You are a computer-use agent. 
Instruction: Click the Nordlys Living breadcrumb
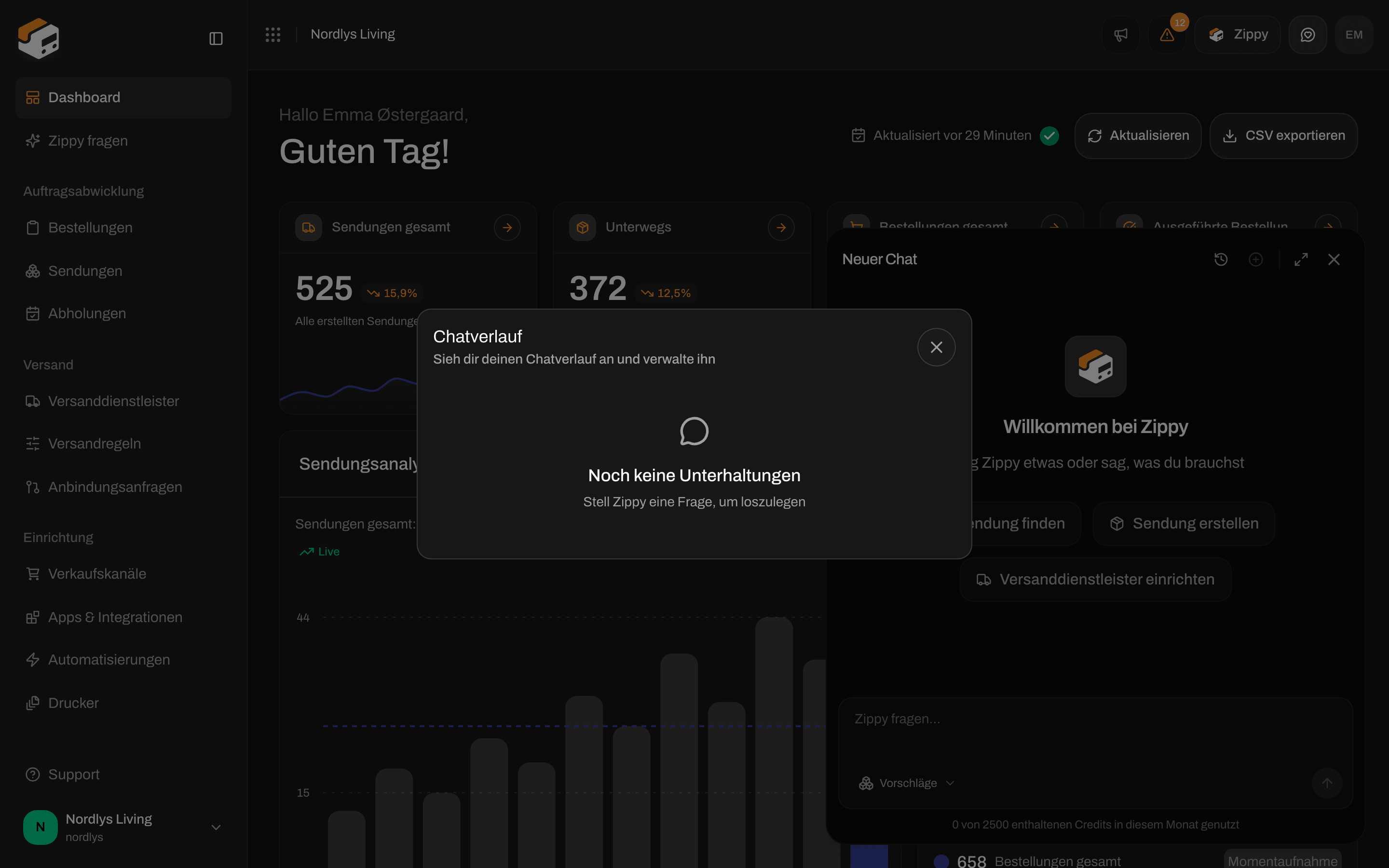tap(353, 34)
